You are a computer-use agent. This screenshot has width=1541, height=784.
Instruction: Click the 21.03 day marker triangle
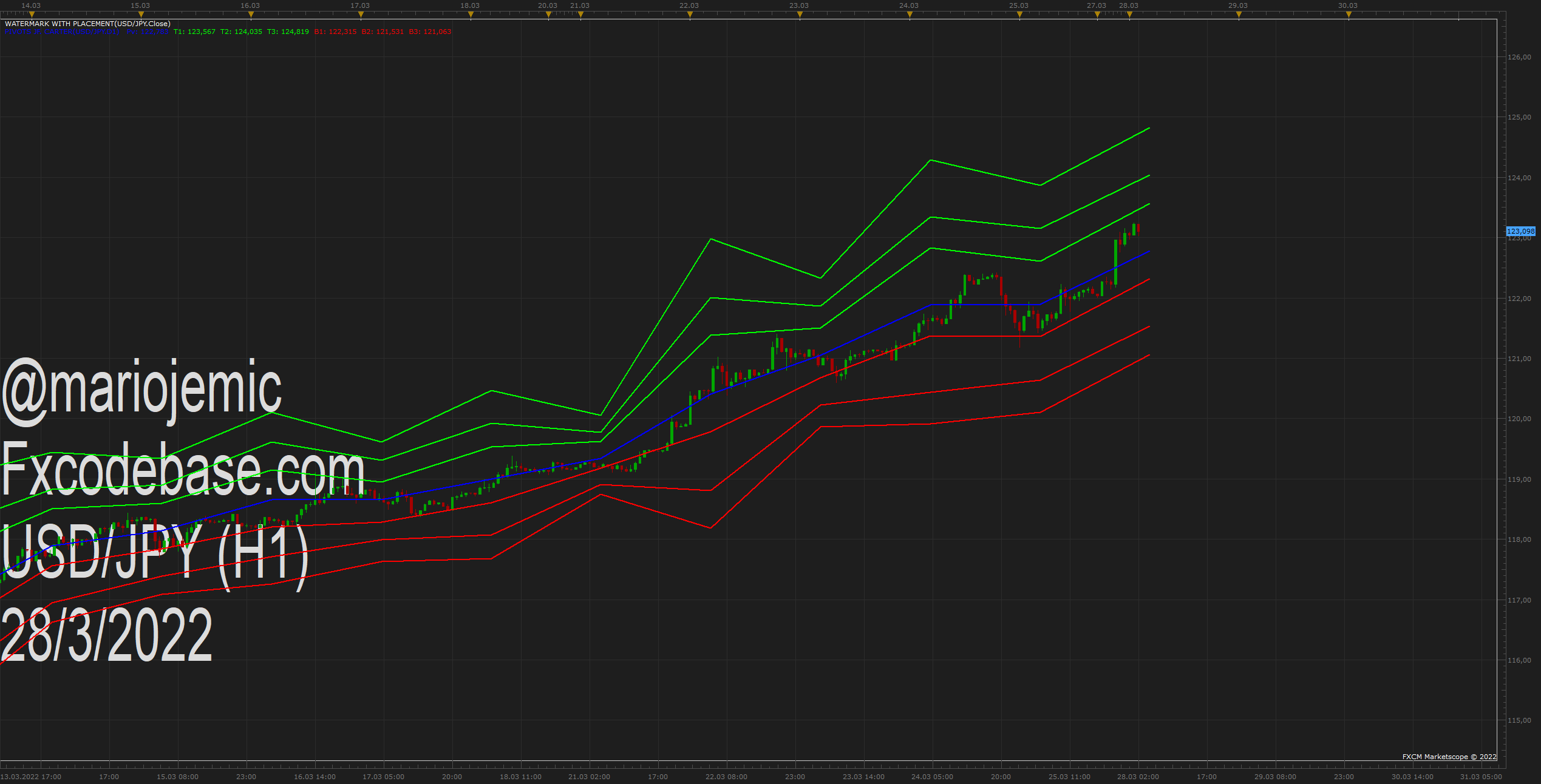pos(580,15)
